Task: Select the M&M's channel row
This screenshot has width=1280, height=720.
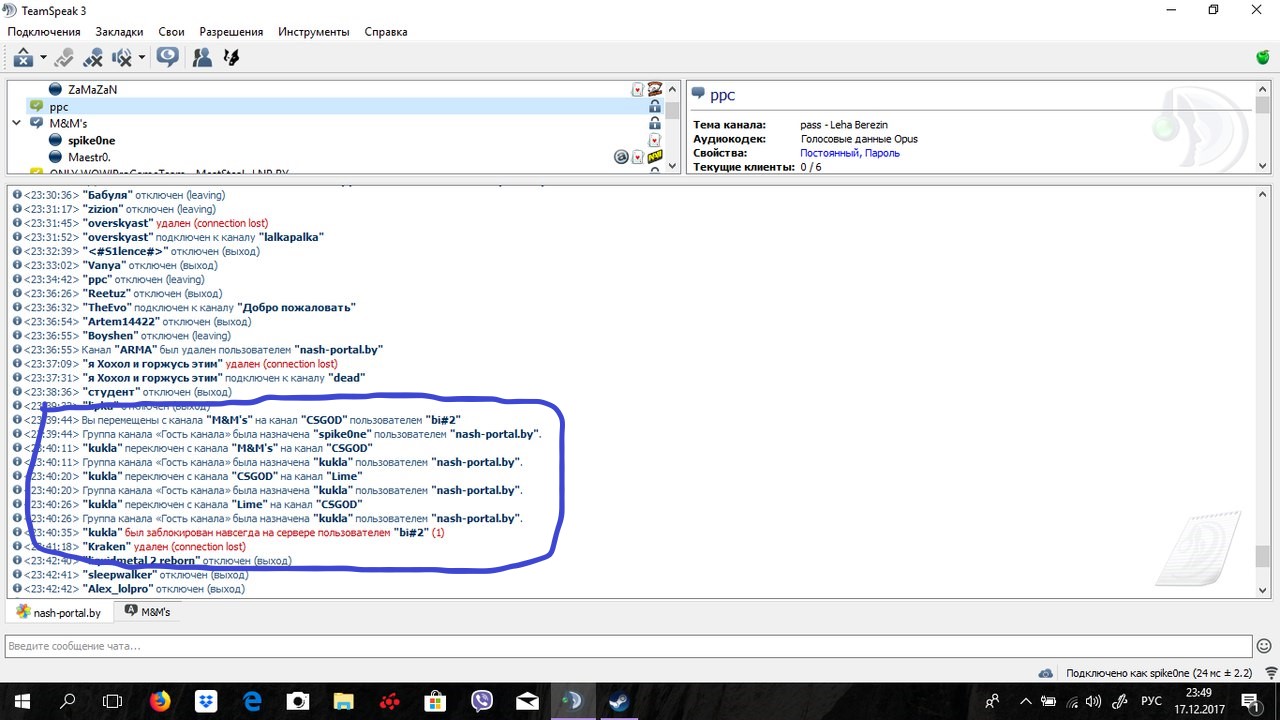Action: [x=344, y=123]
